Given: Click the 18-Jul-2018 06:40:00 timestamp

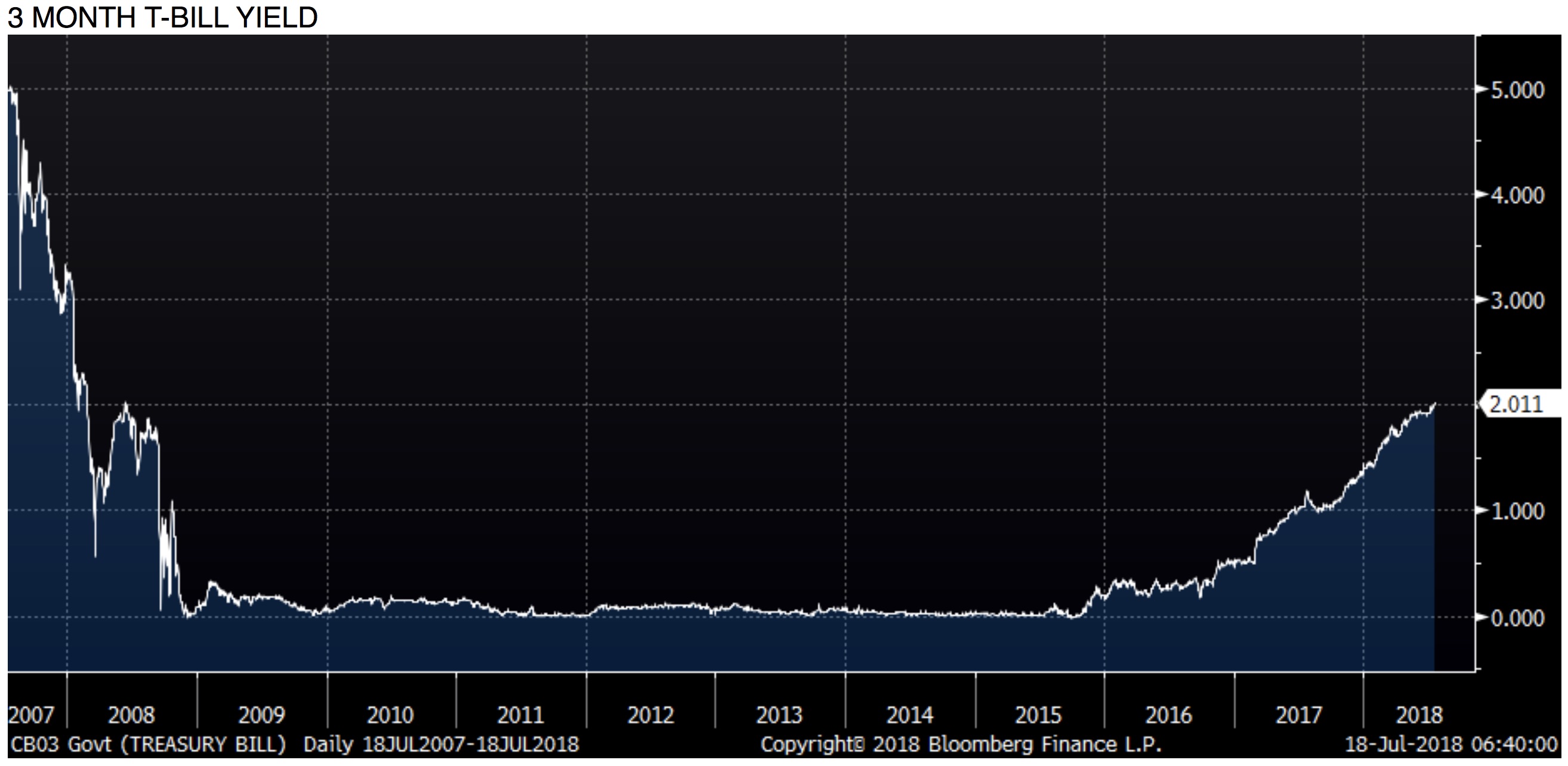Looking at the screenshot, I should pyautogui.click(x=1450, y=745).
